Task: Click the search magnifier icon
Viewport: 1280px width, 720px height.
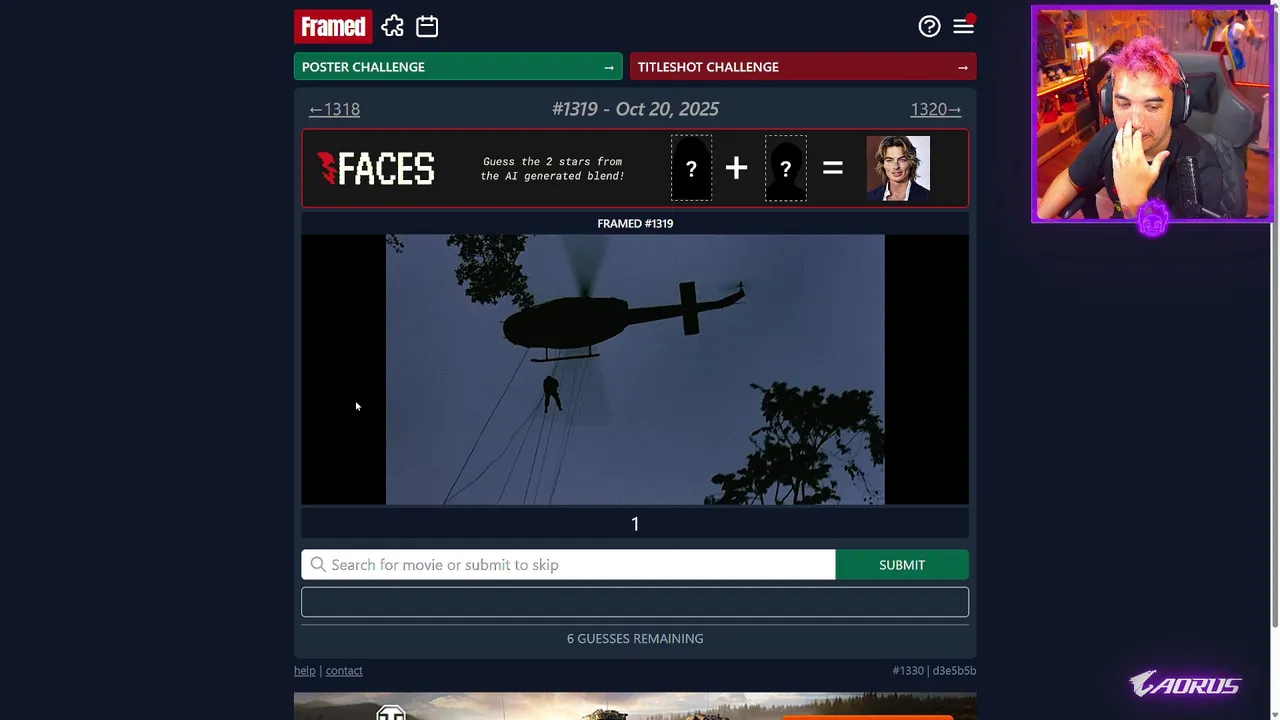Action: point(318,565)
